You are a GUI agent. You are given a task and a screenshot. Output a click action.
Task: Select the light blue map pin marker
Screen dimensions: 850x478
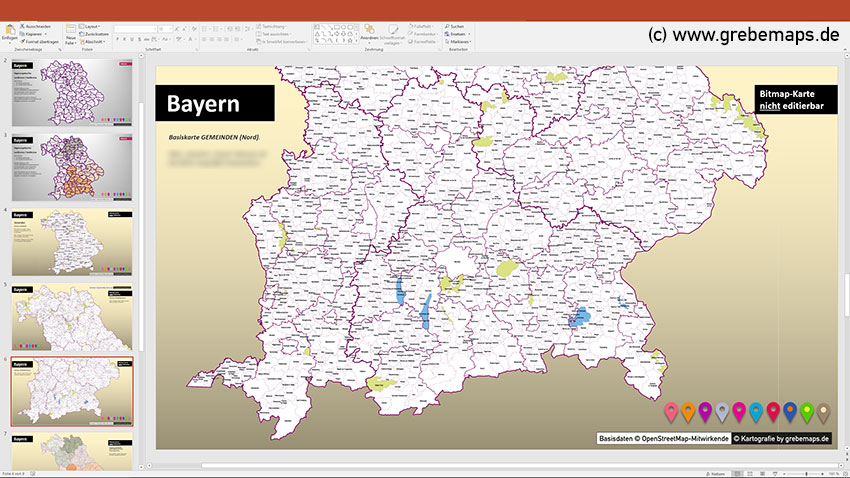coord(756,411)
